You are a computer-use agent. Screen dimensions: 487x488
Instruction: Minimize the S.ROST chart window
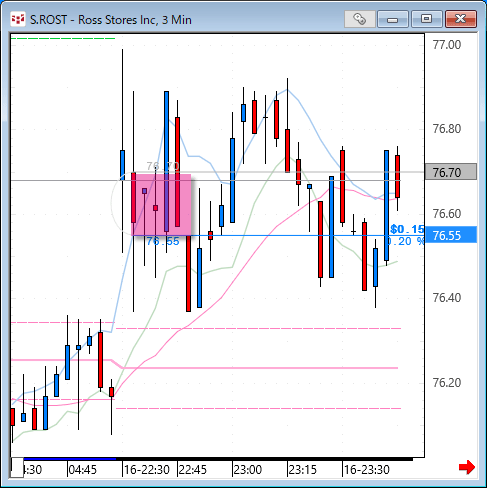393,19
